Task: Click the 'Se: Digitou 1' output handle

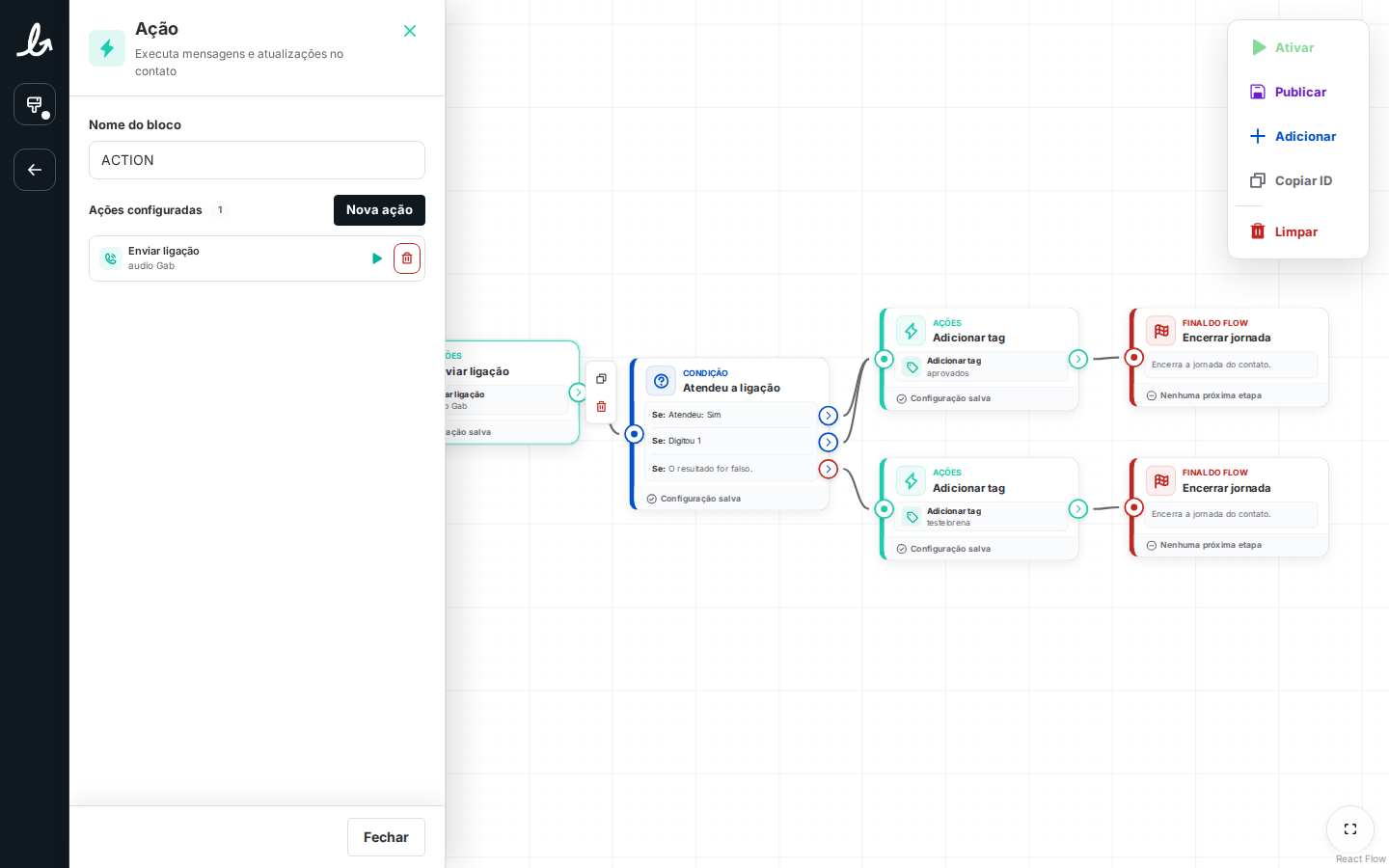Action: [x=828, y=442]
